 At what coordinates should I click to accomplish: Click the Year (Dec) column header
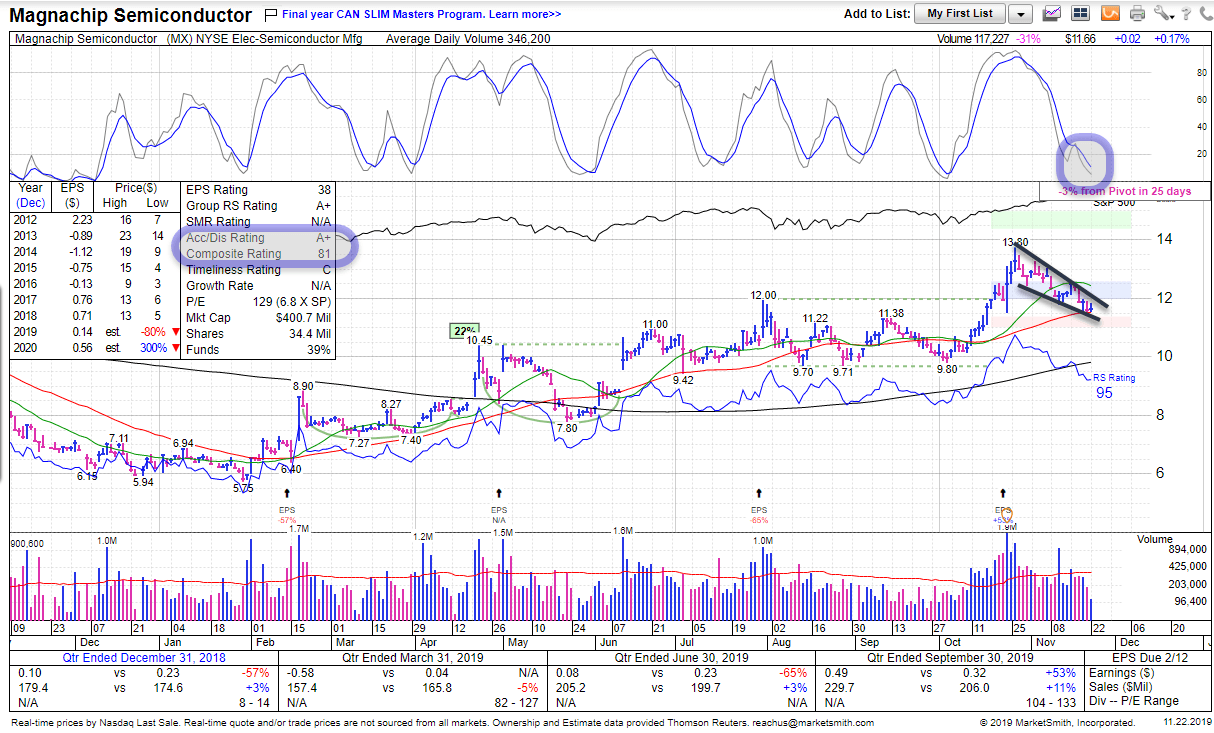[x=31, y=195]
